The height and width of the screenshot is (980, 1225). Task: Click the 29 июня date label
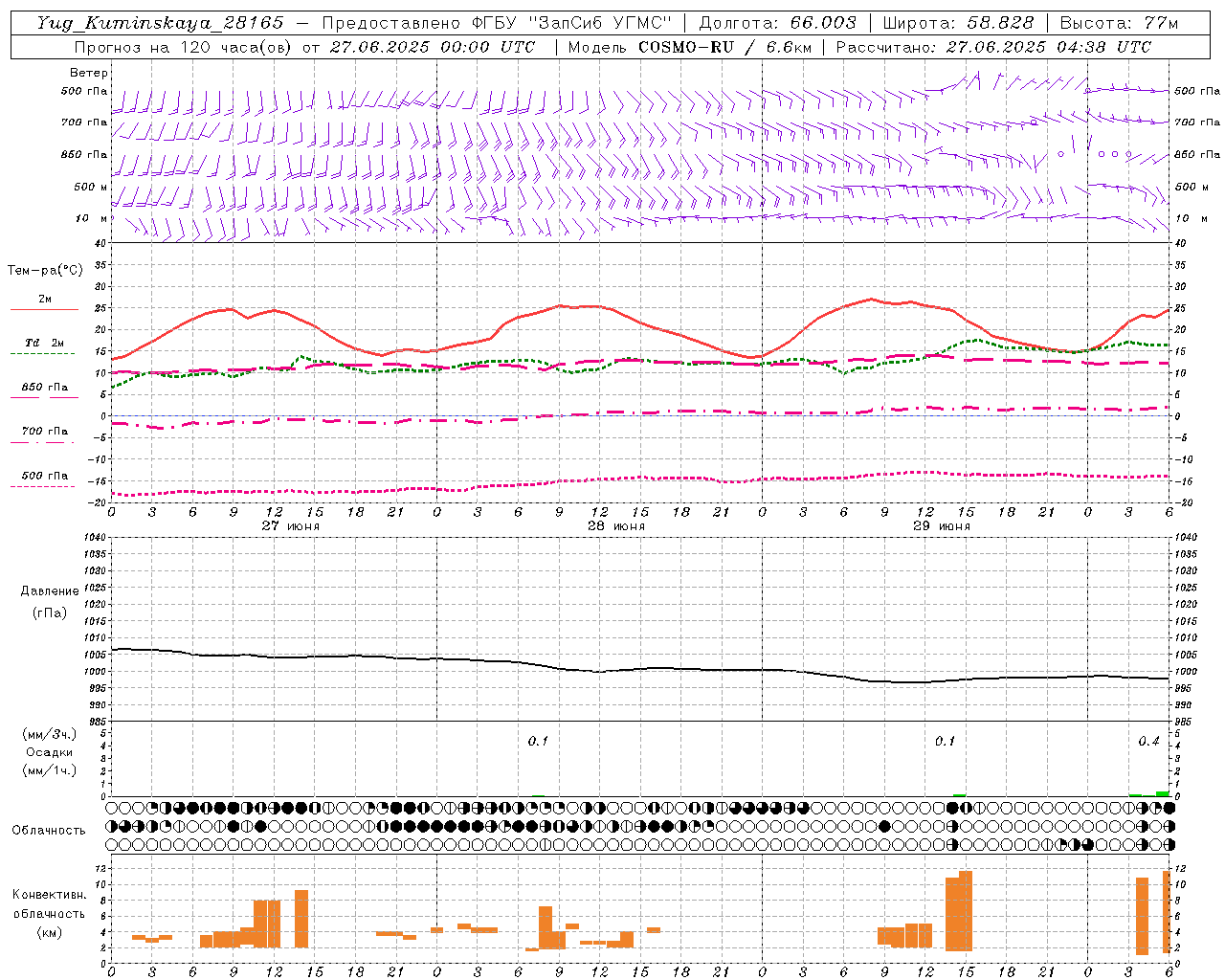tap(942, 525)
